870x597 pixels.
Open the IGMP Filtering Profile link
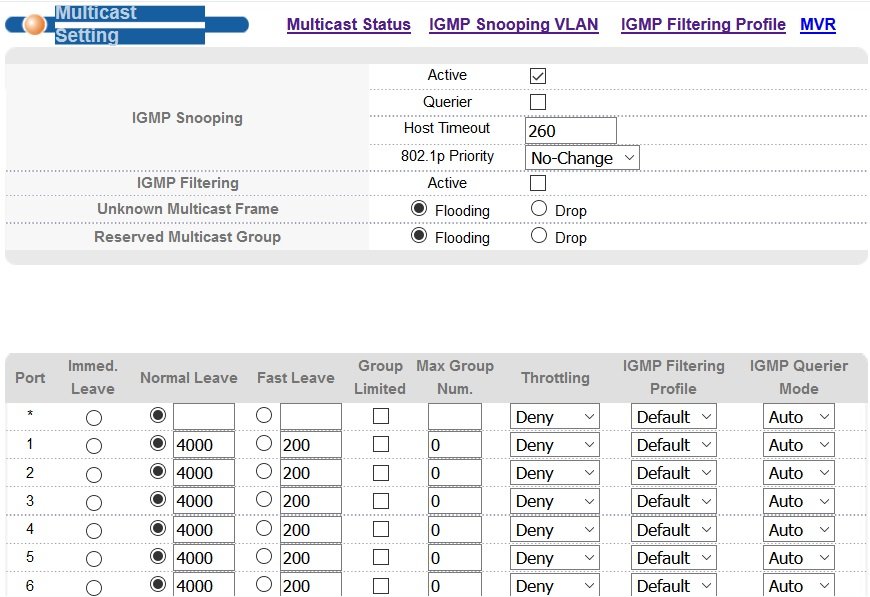[703, 25]
